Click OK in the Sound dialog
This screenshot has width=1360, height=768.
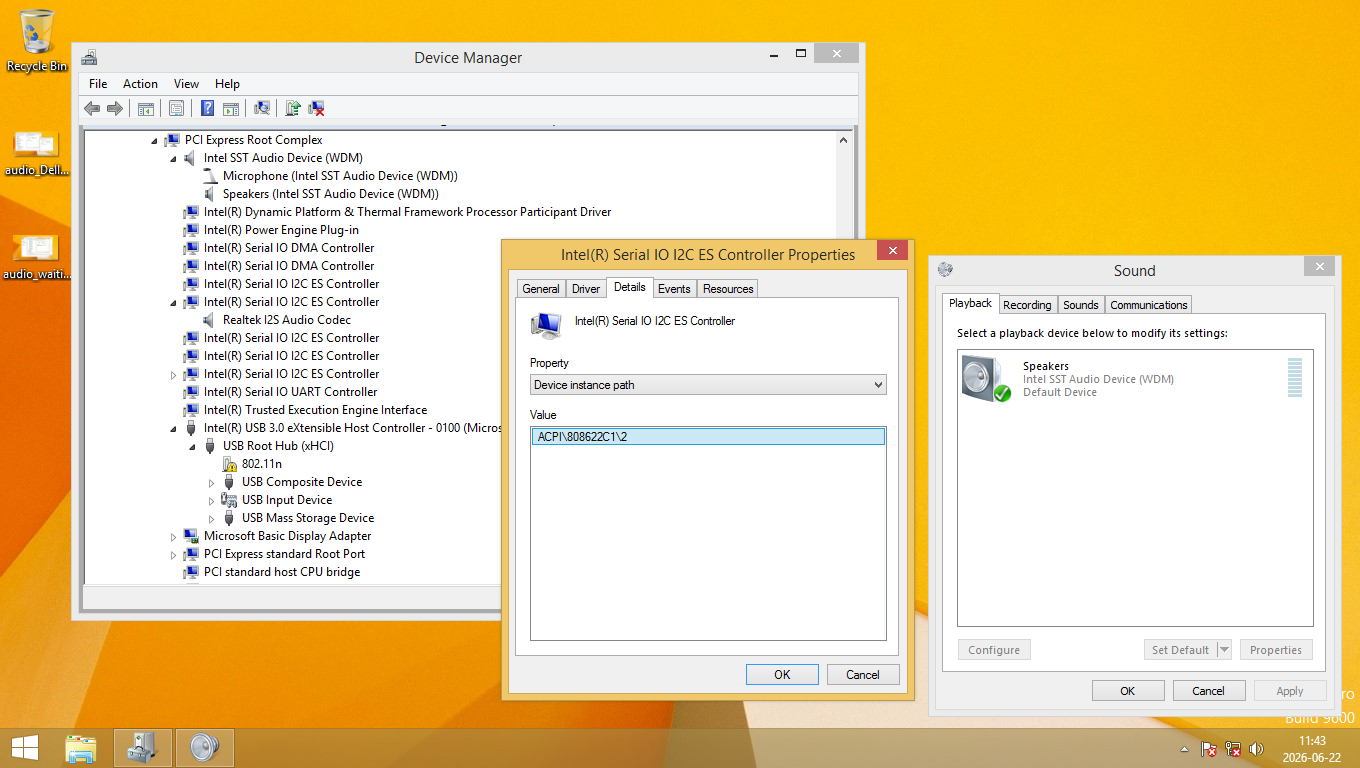[1127, 691]
